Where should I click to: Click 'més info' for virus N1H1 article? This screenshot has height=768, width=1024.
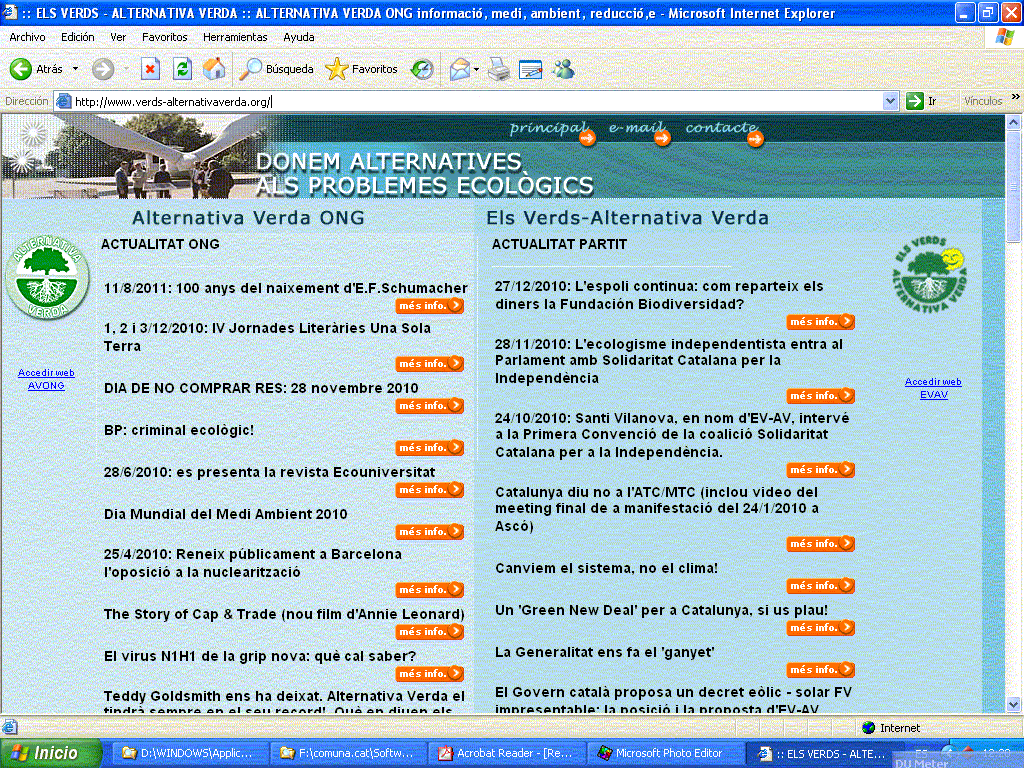[x=430, y=674]
